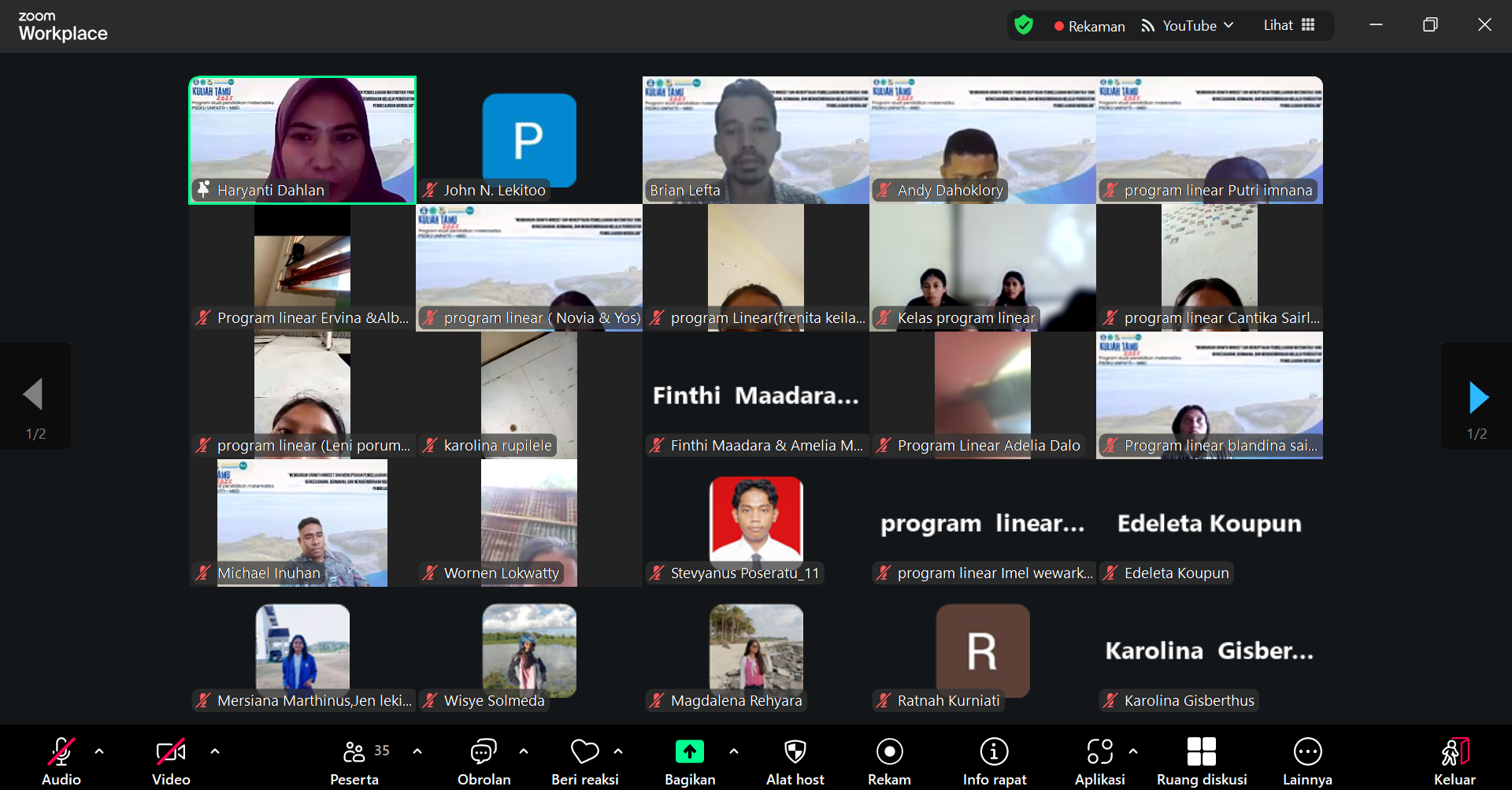Open the Lihat view layout menu
The height and width of the screenshot is (790, 1512).
coord(1288,25)
